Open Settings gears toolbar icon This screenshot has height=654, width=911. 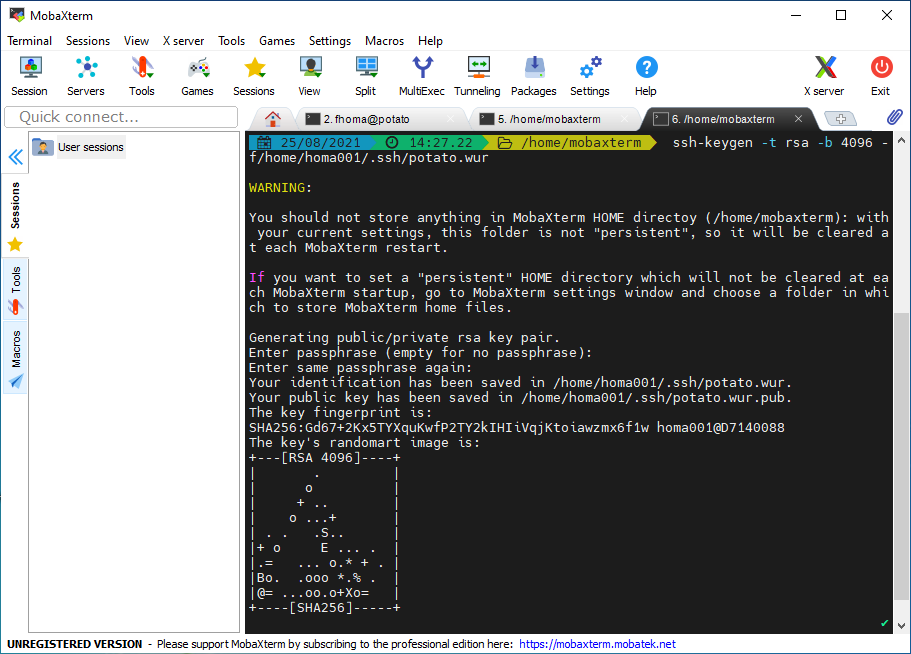pyautogui.click(x=590, y=76)
